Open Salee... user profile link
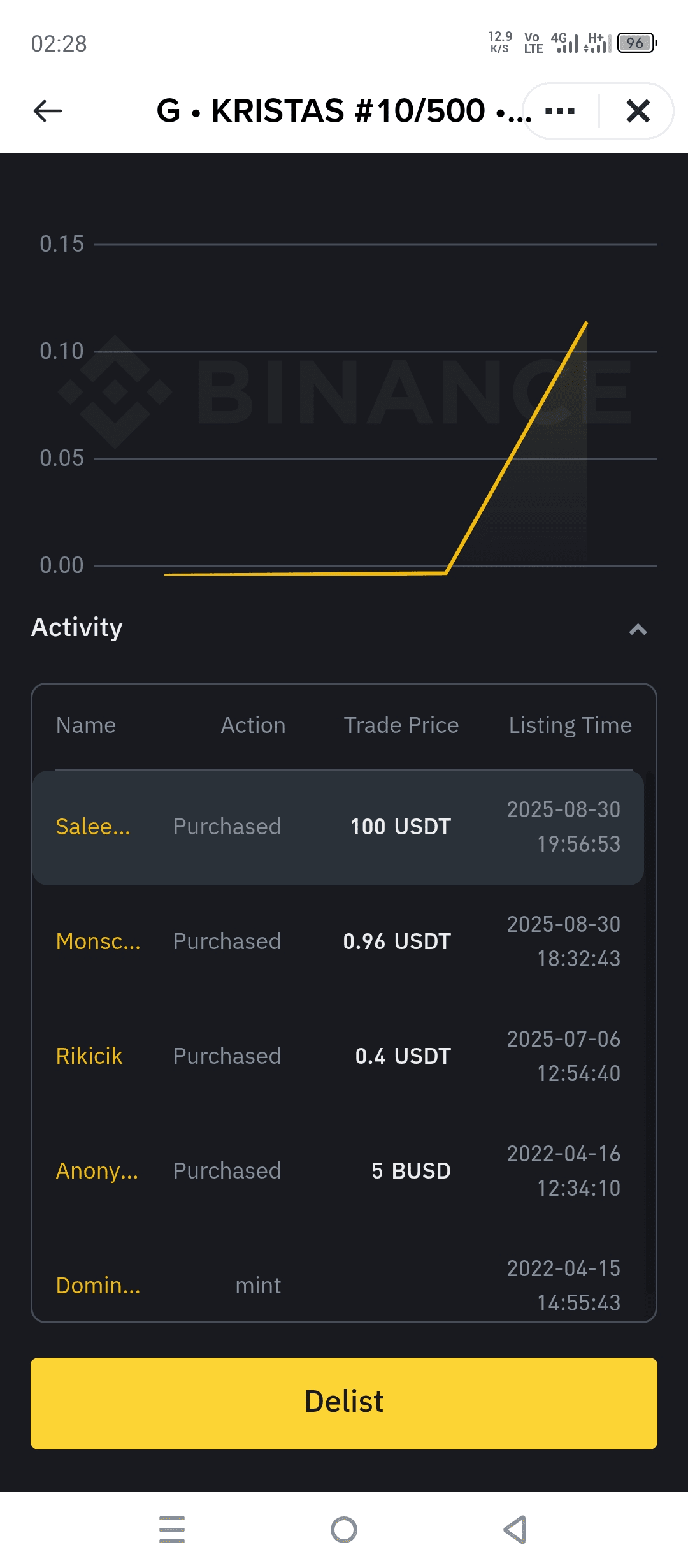This screenshot has width=688, height=1568. tap(93, 827)
